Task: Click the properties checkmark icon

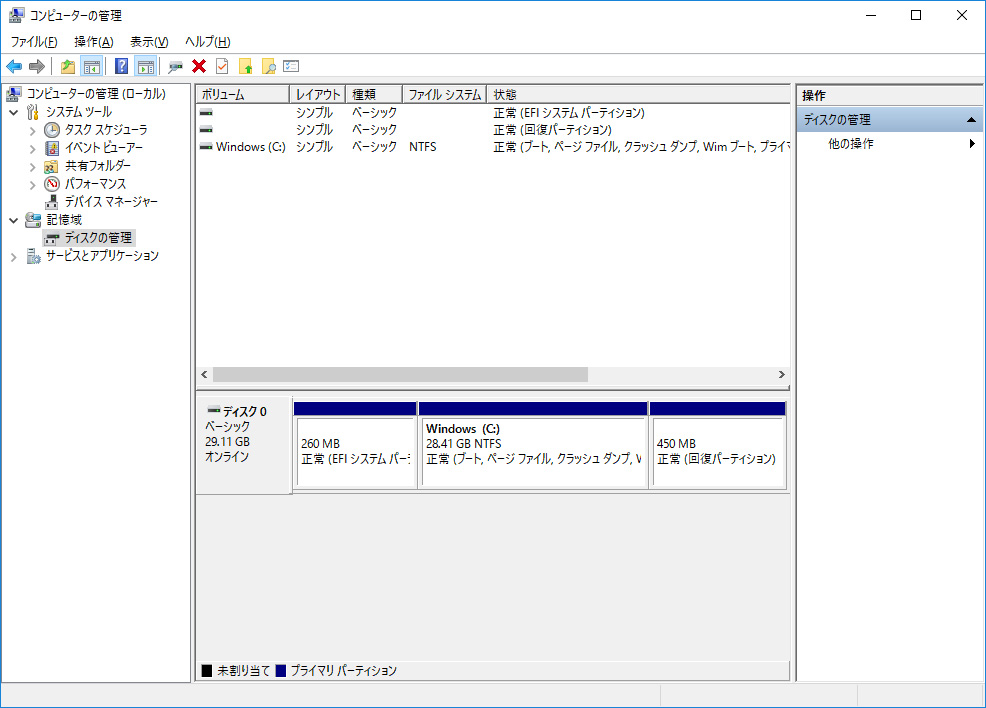Action: (222, 66)
